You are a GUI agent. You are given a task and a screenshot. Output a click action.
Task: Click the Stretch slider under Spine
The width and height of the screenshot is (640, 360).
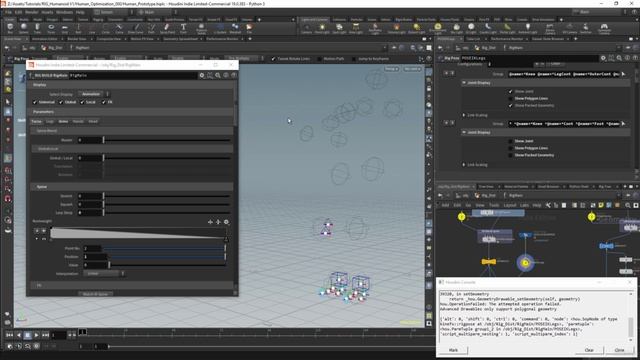[x=167, y=196]
